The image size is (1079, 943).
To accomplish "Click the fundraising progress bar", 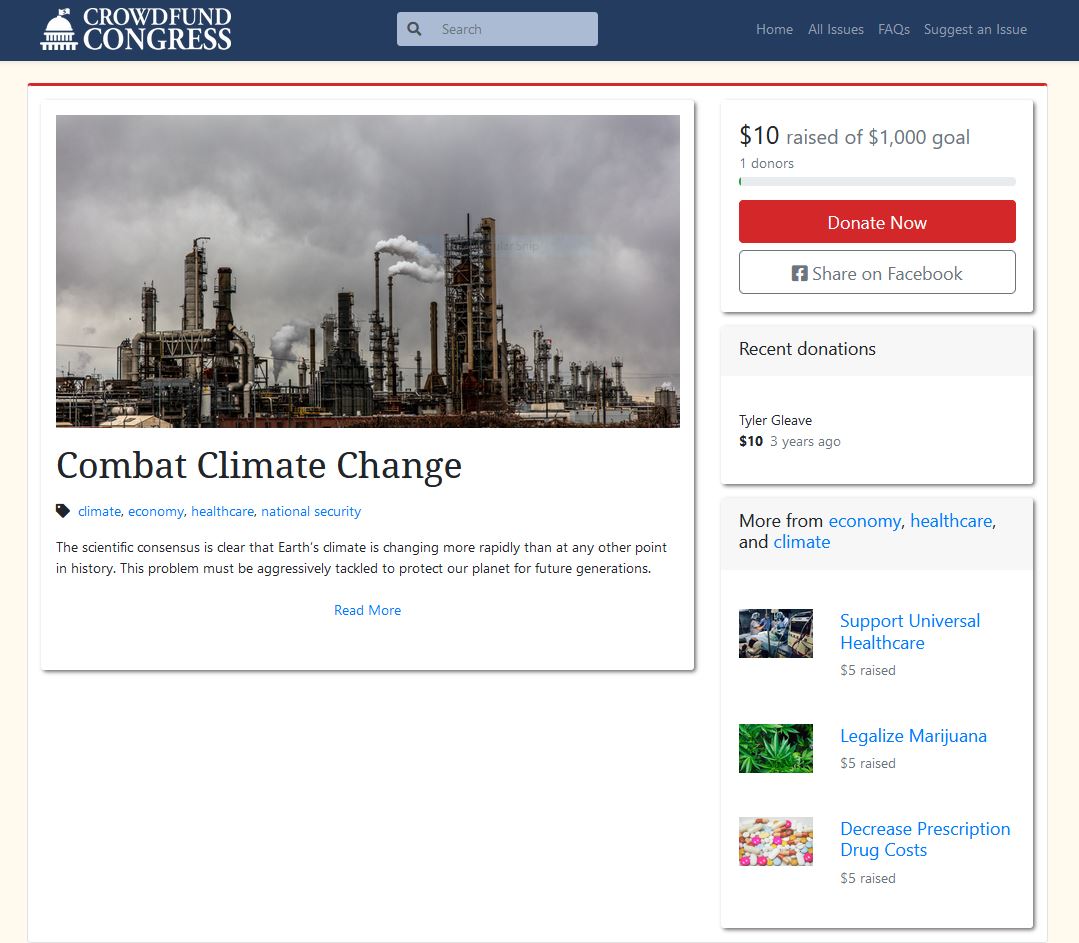I will pyautogui.click(x=877, y=181).
